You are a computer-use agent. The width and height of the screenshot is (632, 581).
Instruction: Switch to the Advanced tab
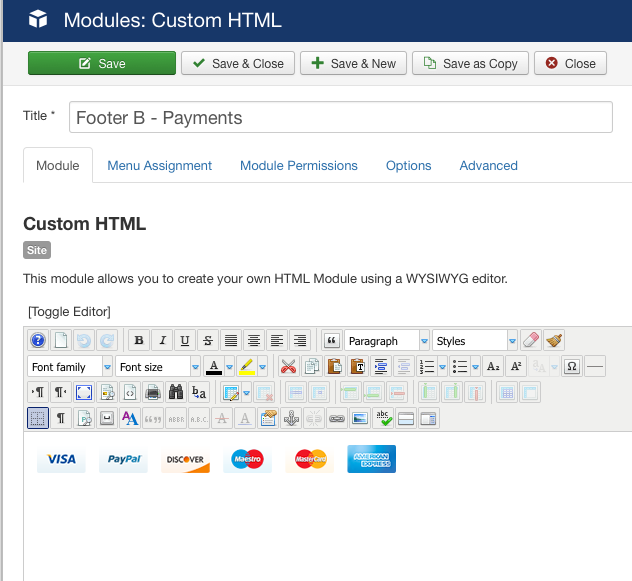489,166
